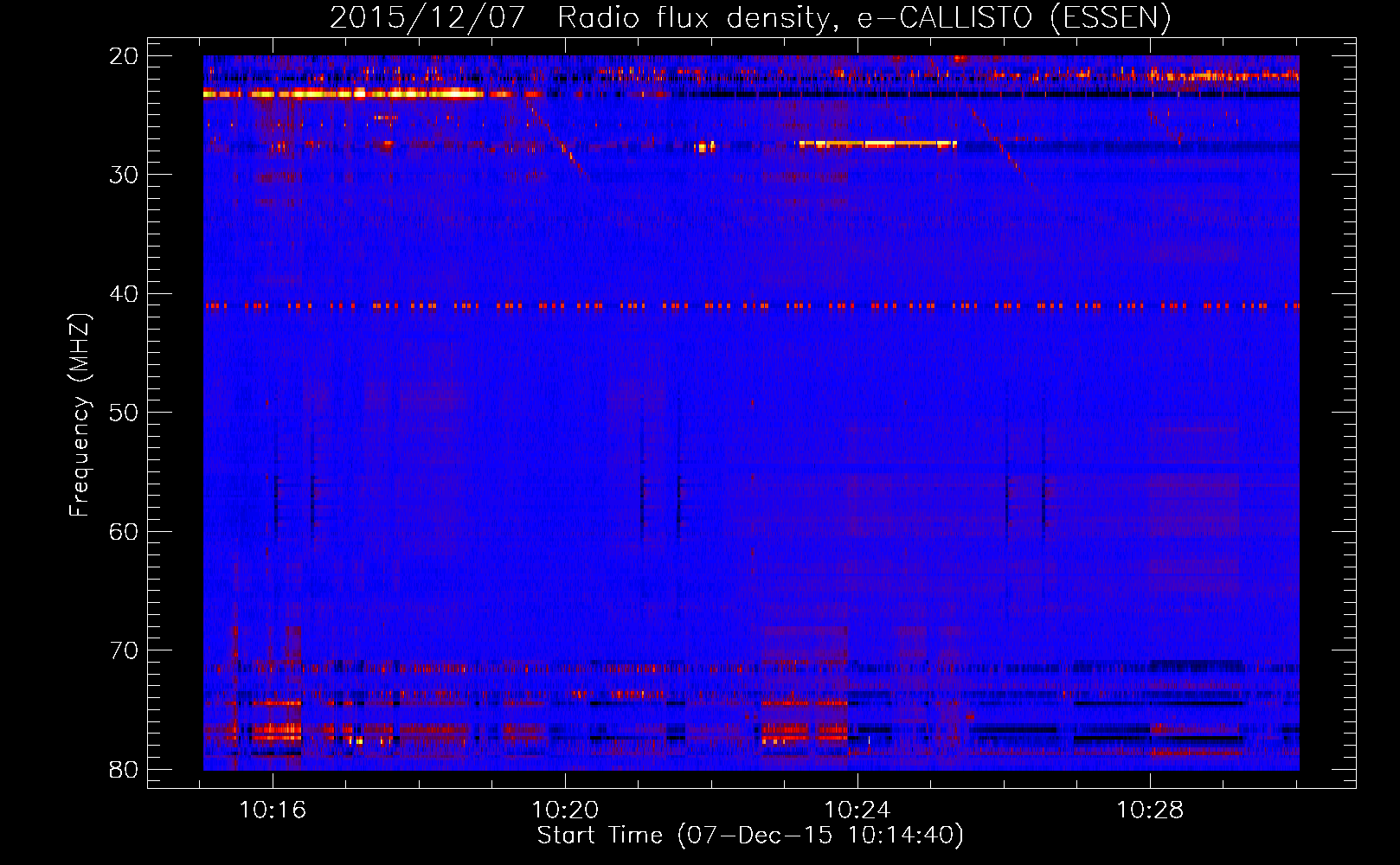This screenshot has width=1400, height=865.
Task: Click the '10:16' time tick label
Action: tap(273, 811)
